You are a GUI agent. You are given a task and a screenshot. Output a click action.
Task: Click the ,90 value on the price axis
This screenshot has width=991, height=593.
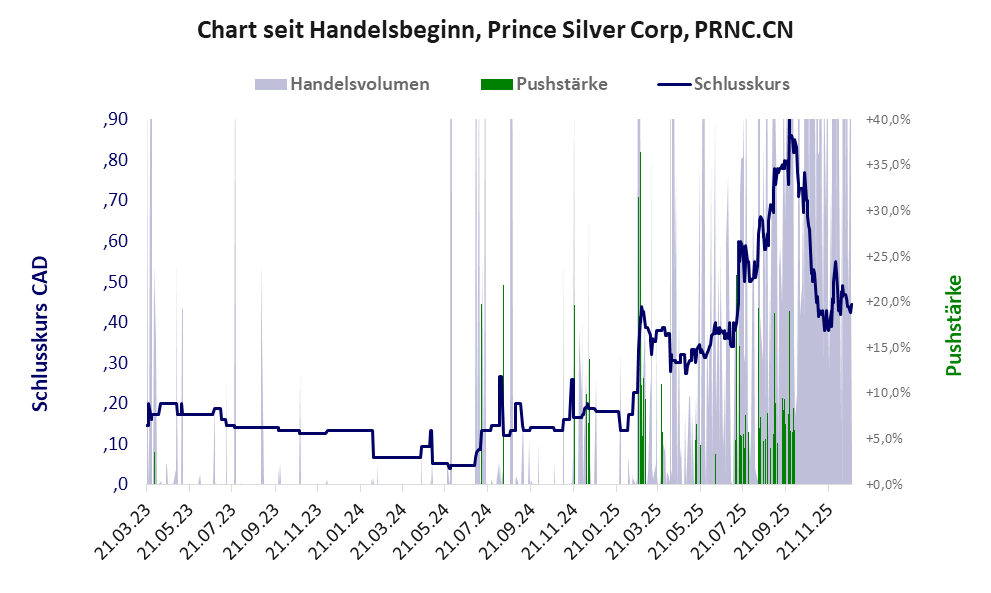pyautogui.click(x=115, y=120)
